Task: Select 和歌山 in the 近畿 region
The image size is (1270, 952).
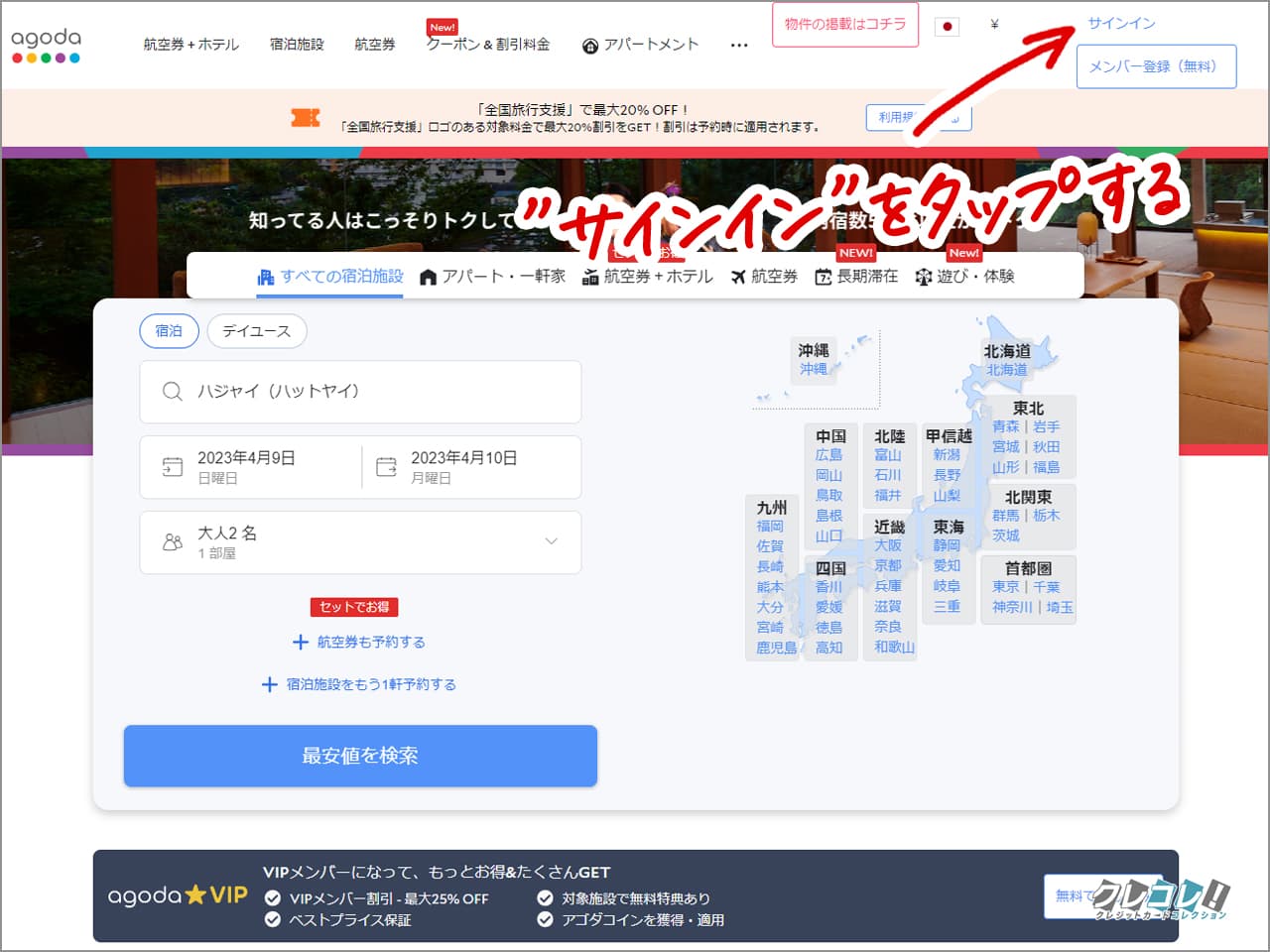Action: point(895,647)
